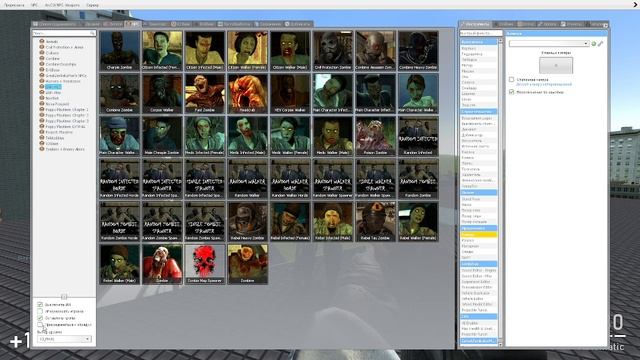Click wrench preset-edit icon in tool panel
Screen dimensions: 640x360
pyautogui.click(x=600, y=43)
